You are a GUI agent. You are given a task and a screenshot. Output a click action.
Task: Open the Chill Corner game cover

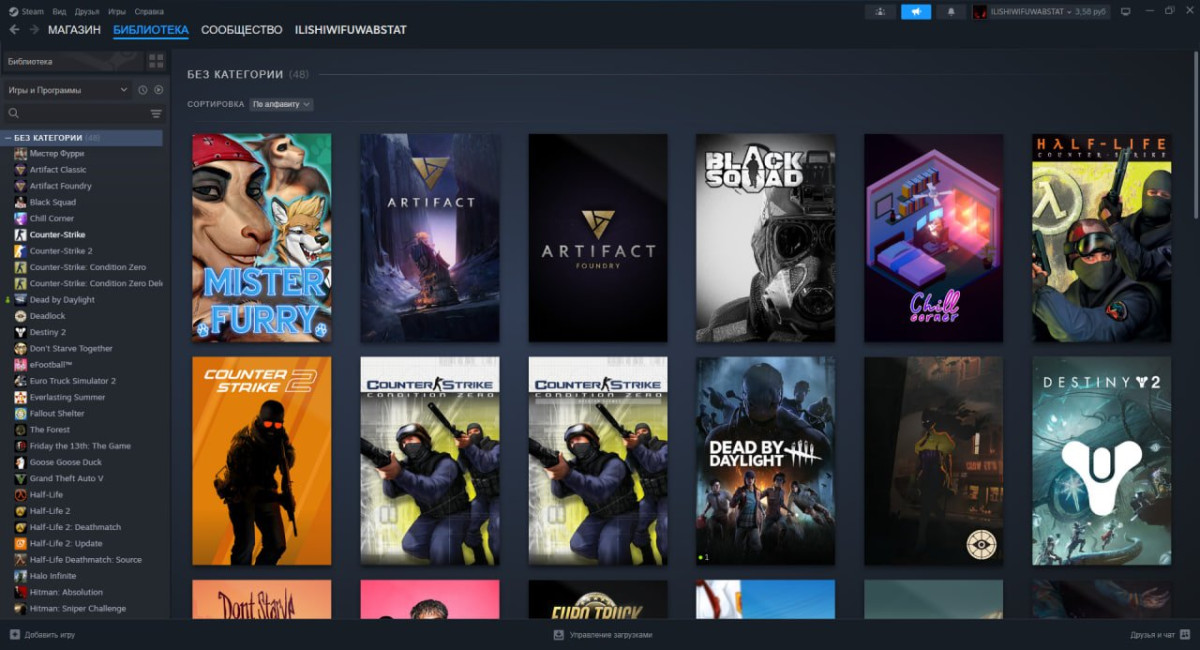point(934,238)
